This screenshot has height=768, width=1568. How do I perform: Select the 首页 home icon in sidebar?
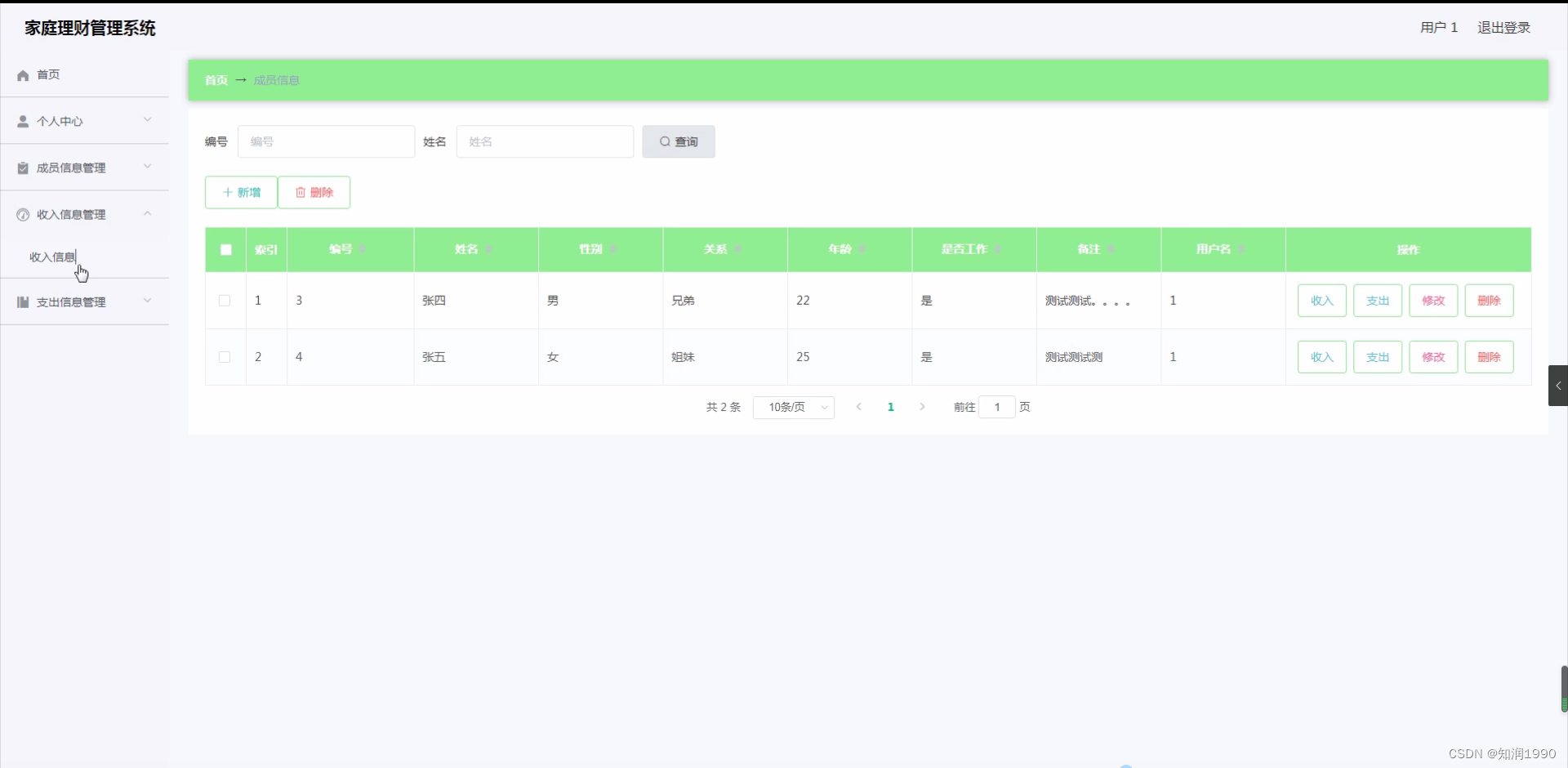(x=23, y=74)
